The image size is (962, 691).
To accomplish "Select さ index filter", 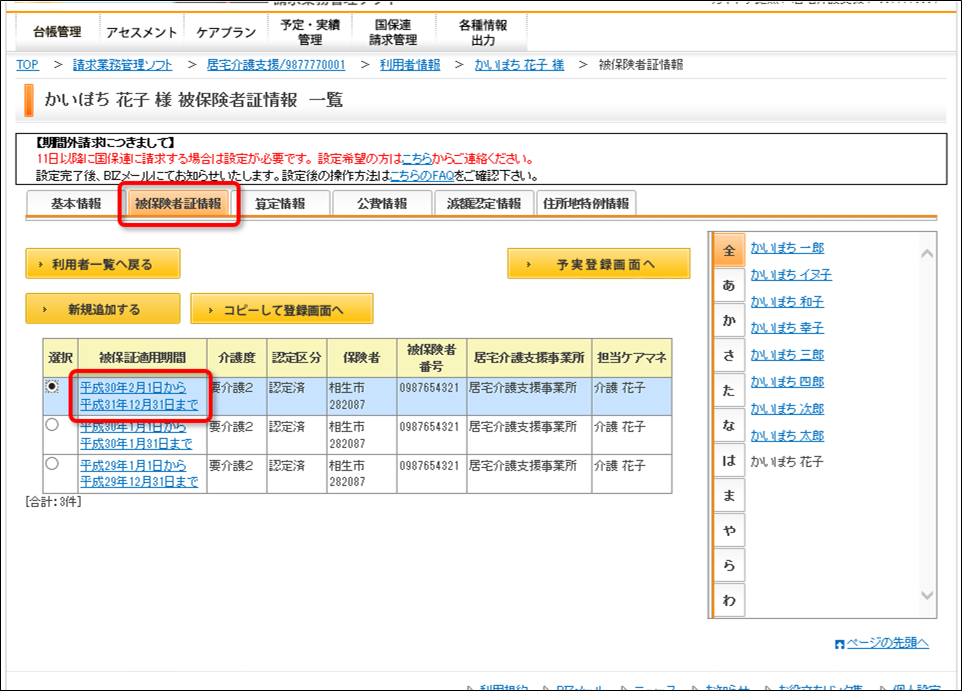I will (729, 355).
